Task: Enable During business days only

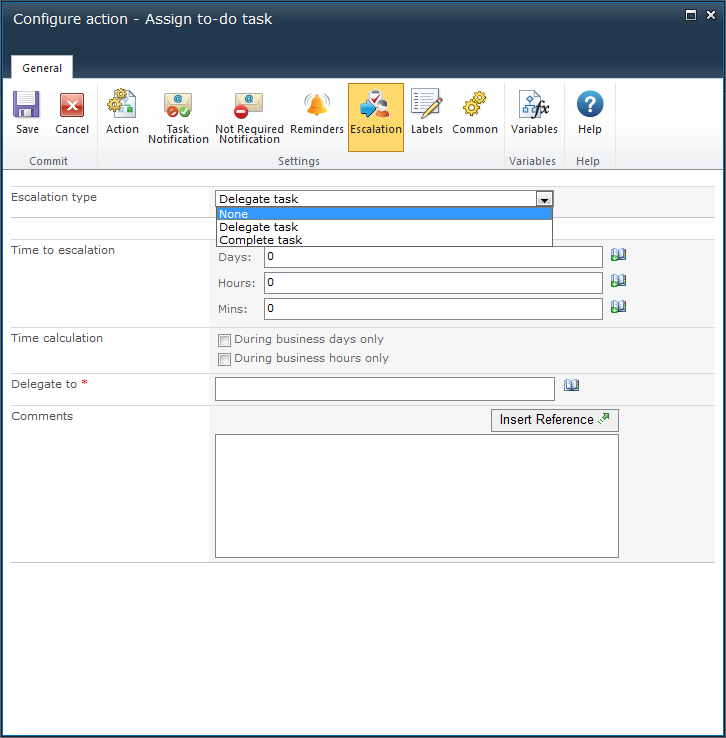Action: tap(224, 340)
